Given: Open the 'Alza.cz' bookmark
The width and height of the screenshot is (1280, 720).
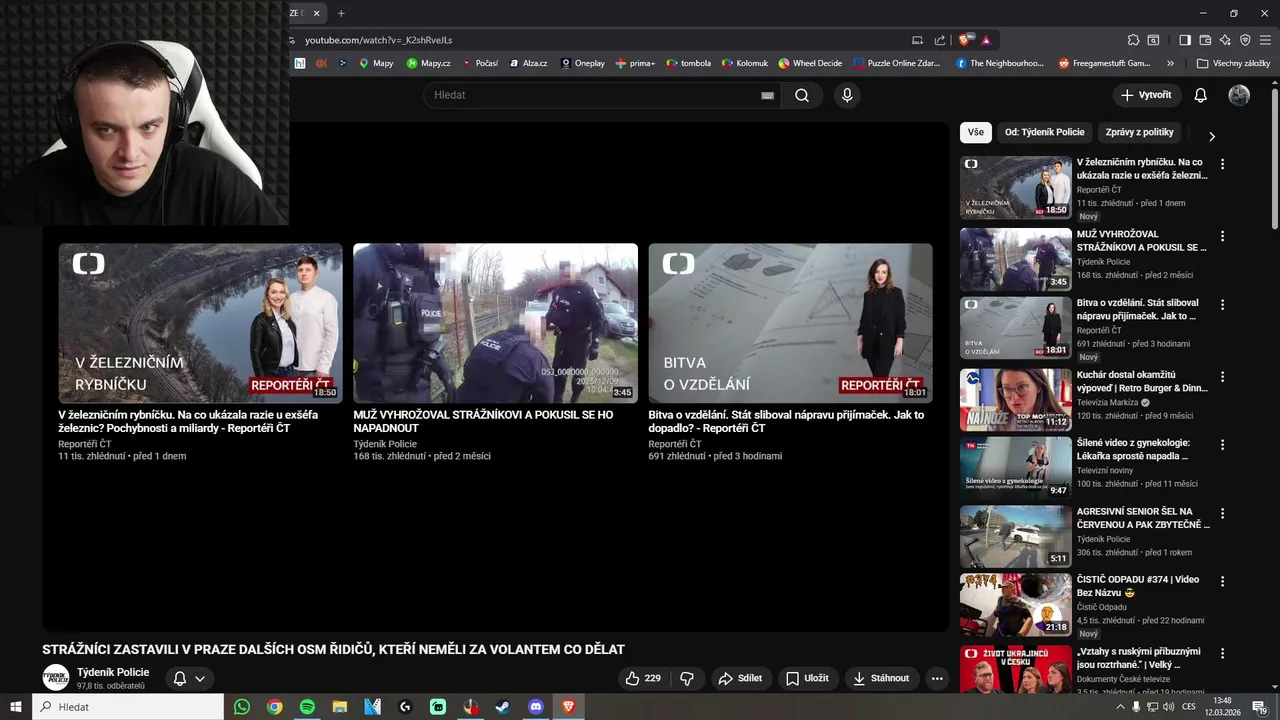Looking at the screenshot, I should point(528,63).
